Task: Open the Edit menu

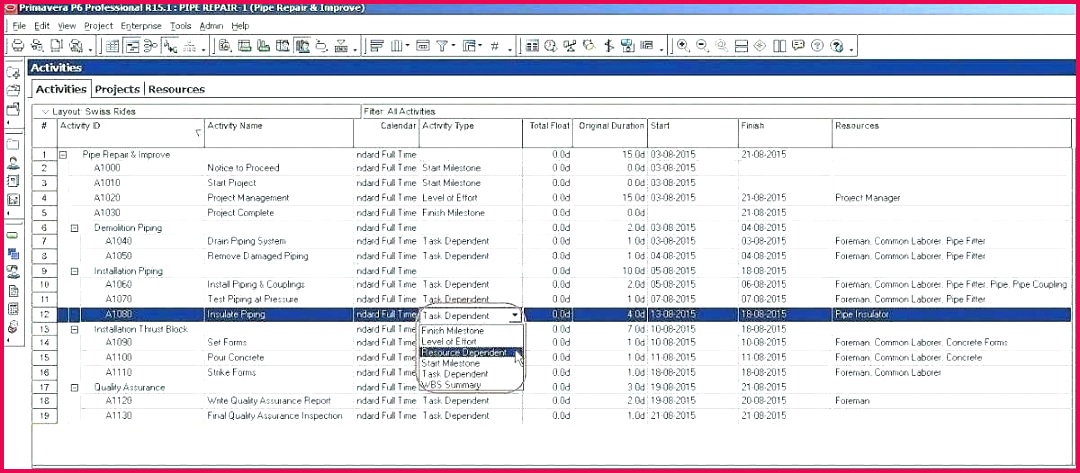Action: (42, 25)
